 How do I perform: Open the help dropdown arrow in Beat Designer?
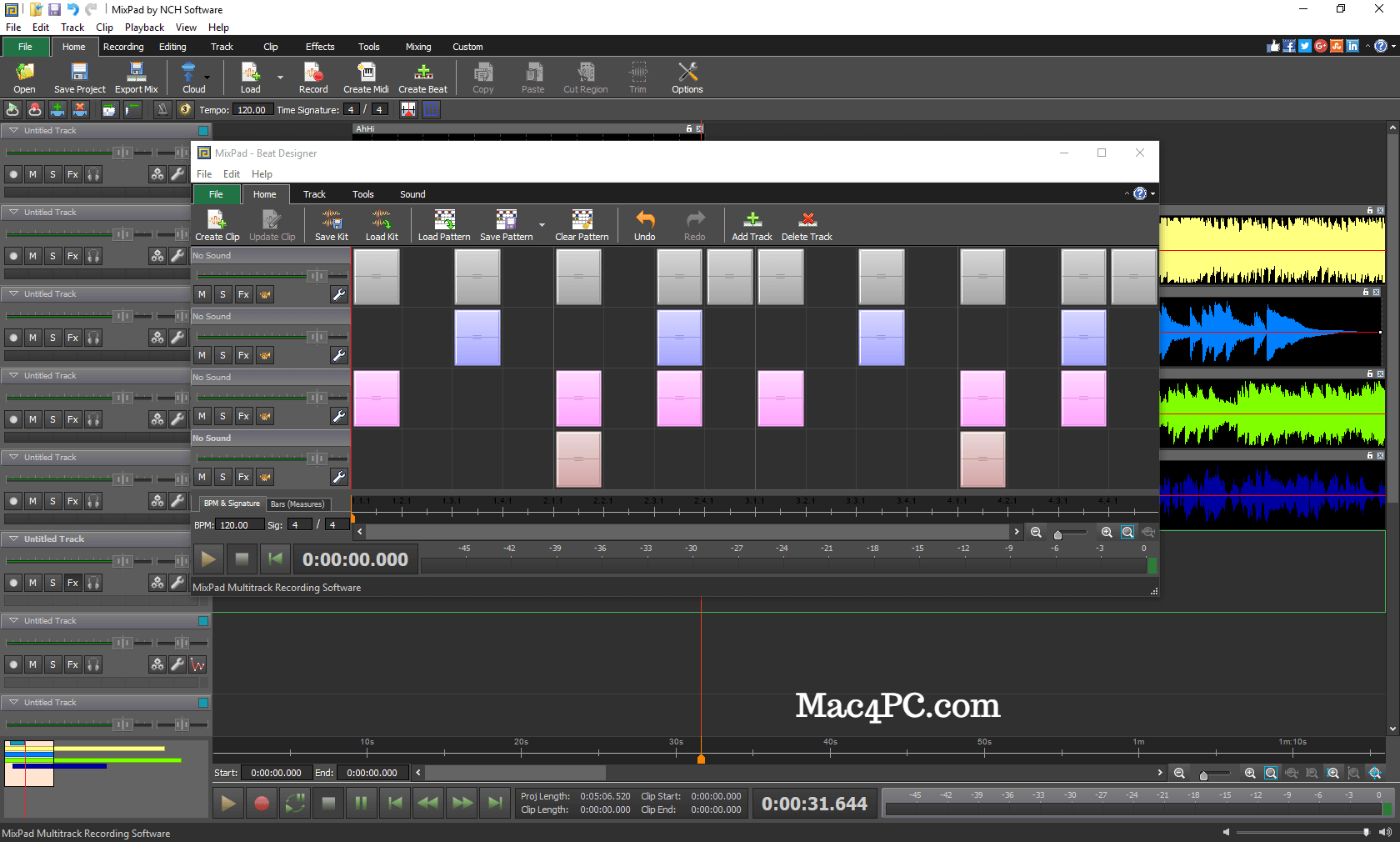click(1153, 193)
